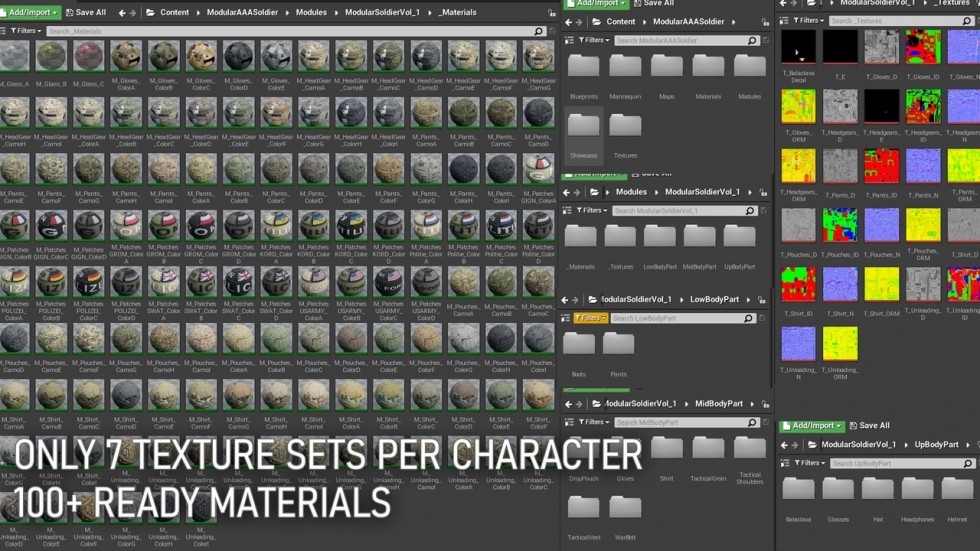980x551 pixels.
Task: Toggle sources panel in _Textures browser
Action: pyautogui.click(x=784, y=21)
